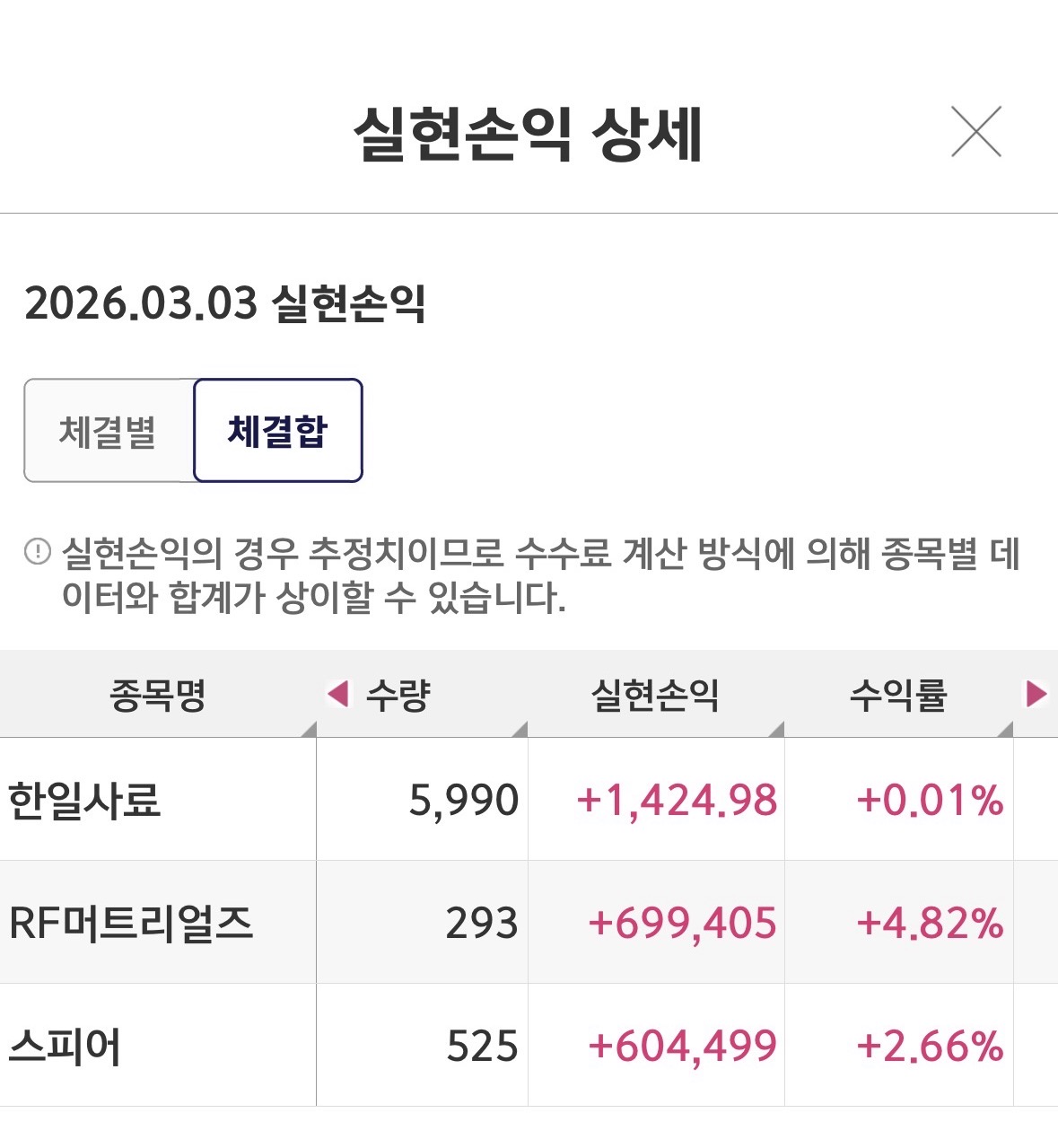The height and width of the screenshot is (1148, 1058).
Task: Sort by the 수량 column header
Action: point(398,695)
